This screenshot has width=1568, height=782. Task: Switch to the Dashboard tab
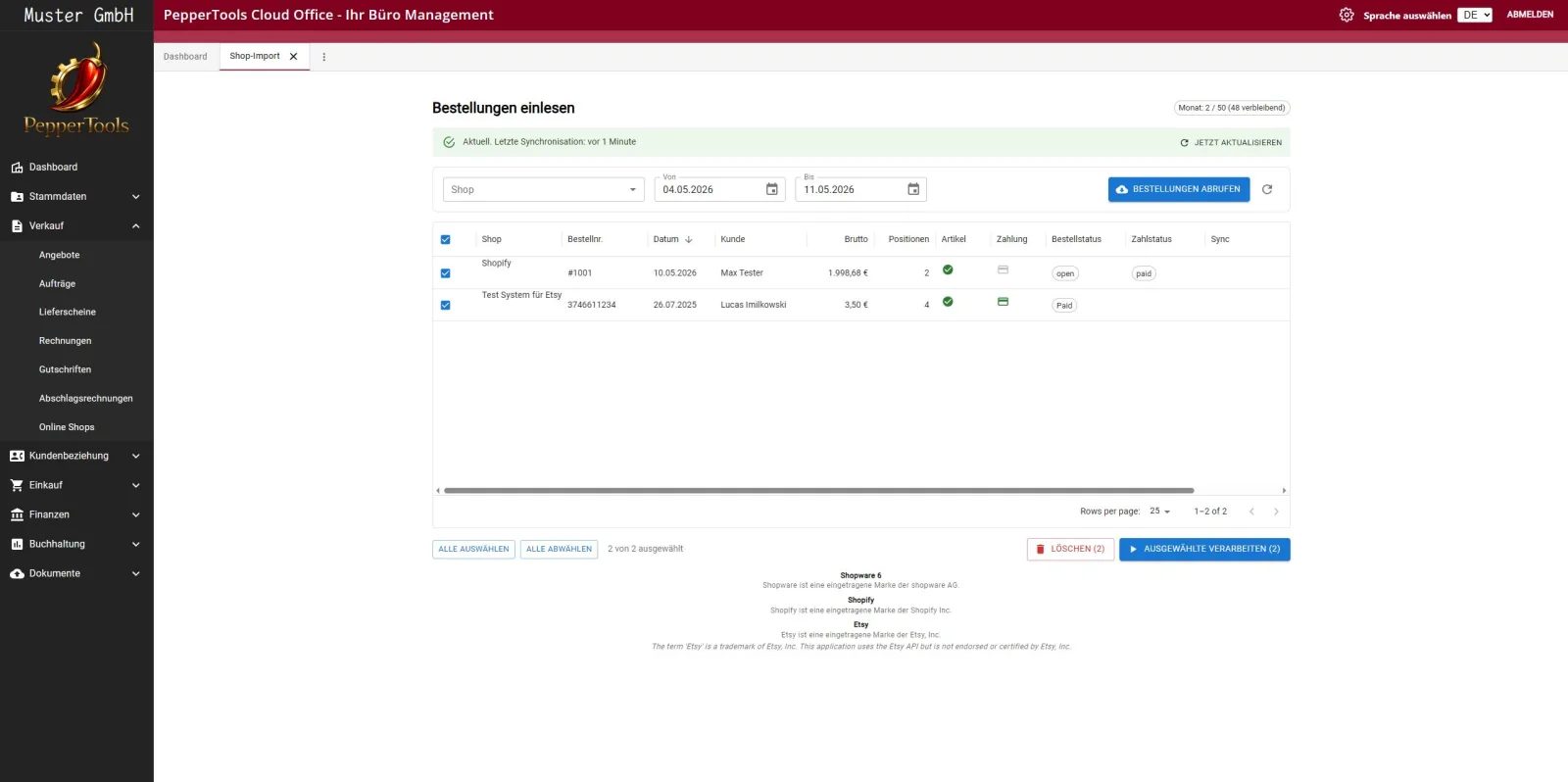pyautogui.click(x=185, y=57)
